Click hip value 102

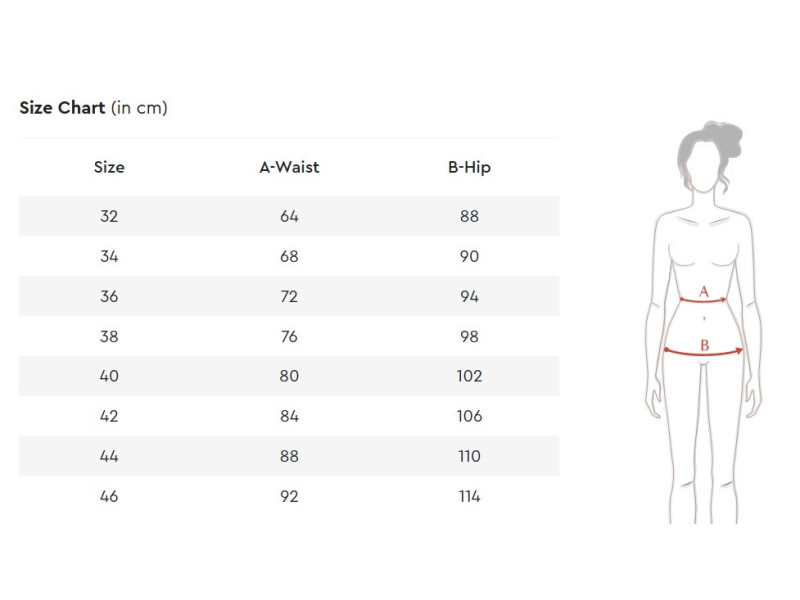469,376
